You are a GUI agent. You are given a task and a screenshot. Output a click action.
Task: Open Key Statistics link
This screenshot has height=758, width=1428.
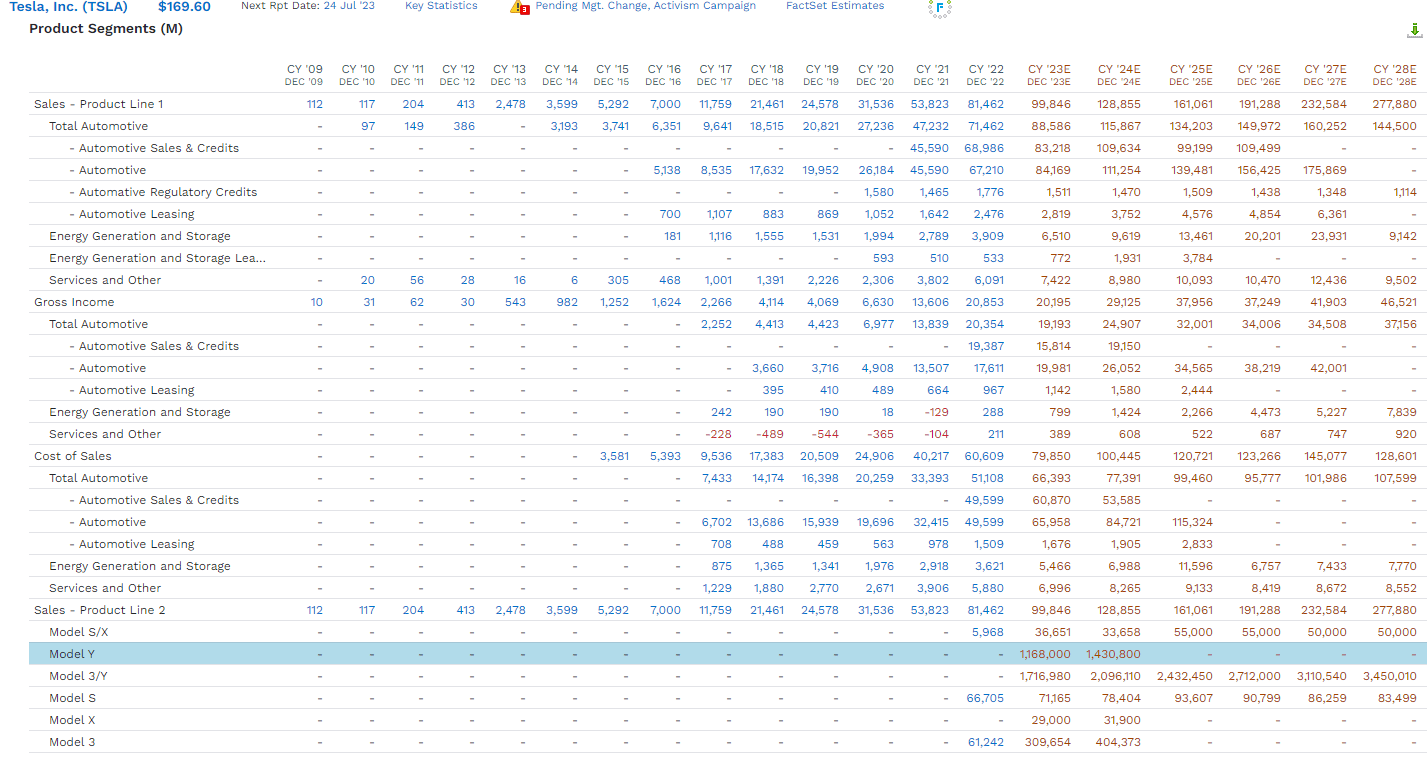(x=441, y=6)
